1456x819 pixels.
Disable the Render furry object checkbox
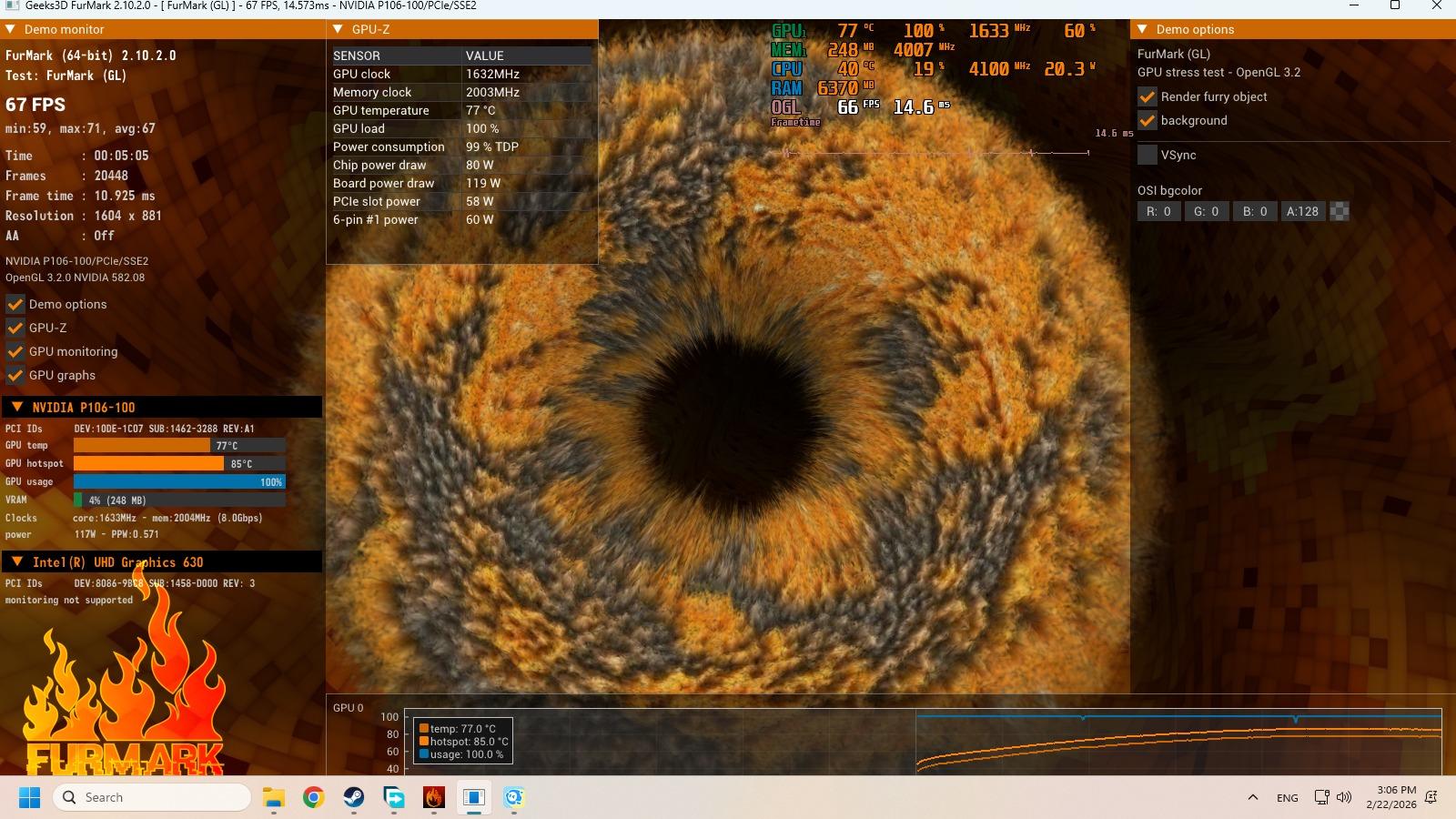1148,96
